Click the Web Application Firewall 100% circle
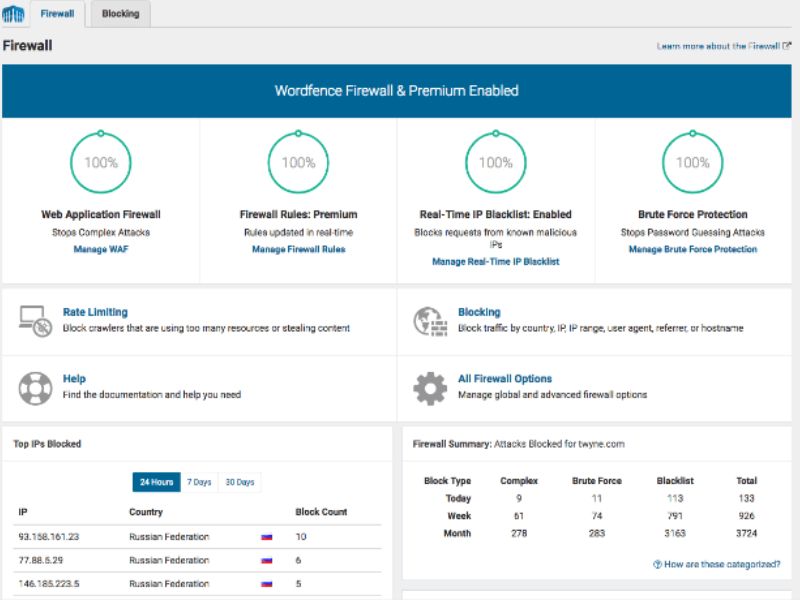 click(100, 162)
